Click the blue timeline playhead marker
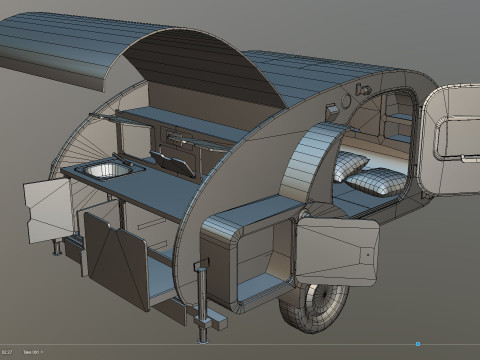Image resolution: width=480 pixels, height=360 pixels. (418, 344)
